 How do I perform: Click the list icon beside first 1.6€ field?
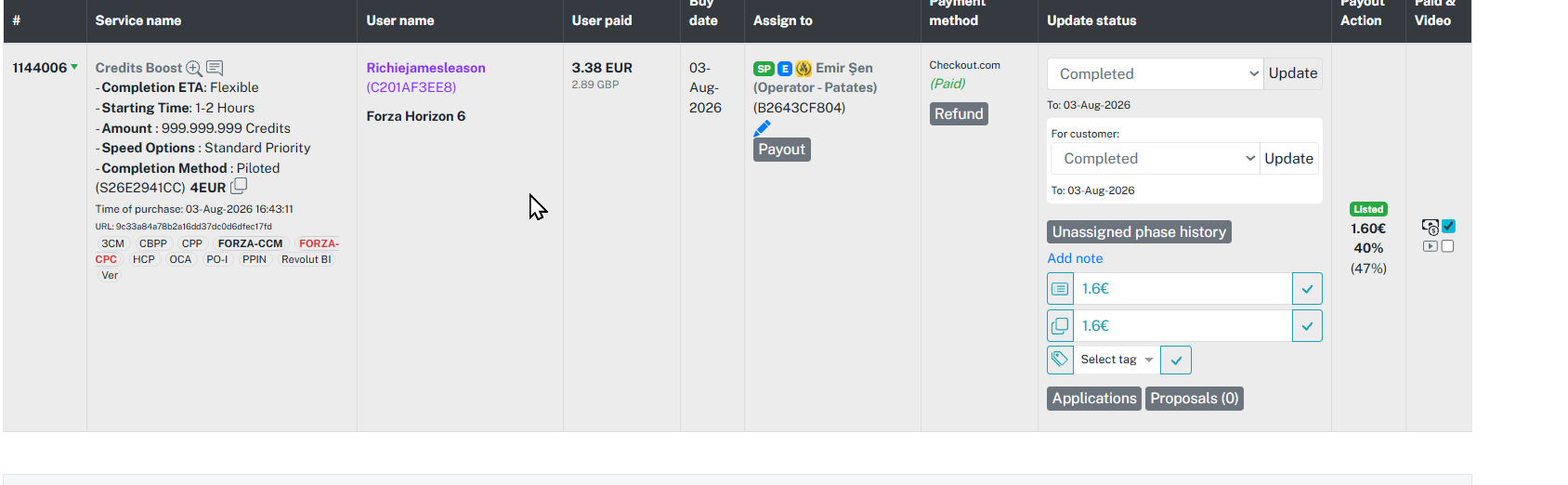click(x=1060, y=289)
